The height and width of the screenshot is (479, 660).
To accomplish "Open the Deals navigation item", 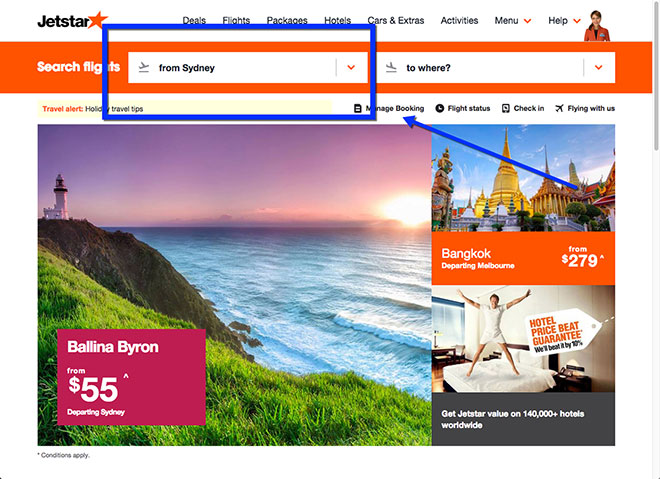I will click(194, 21).
